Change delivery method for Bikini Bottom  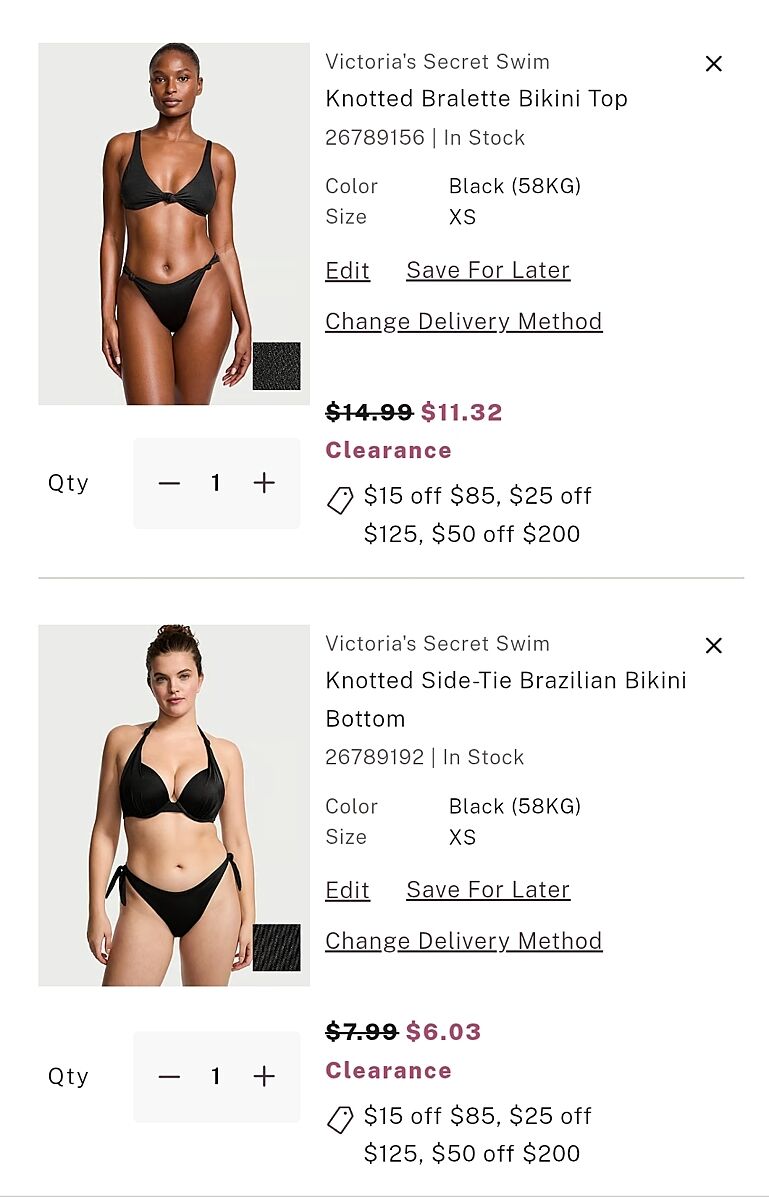point(464,942)
